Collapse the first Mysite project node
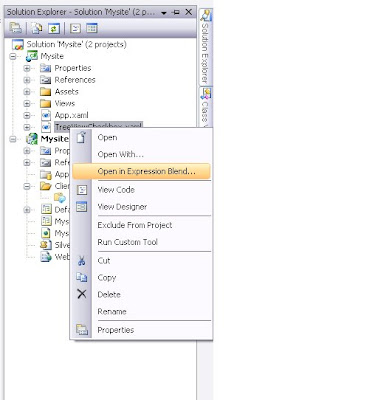Viewport: 392px width, 400px height. tap(13, 56)
